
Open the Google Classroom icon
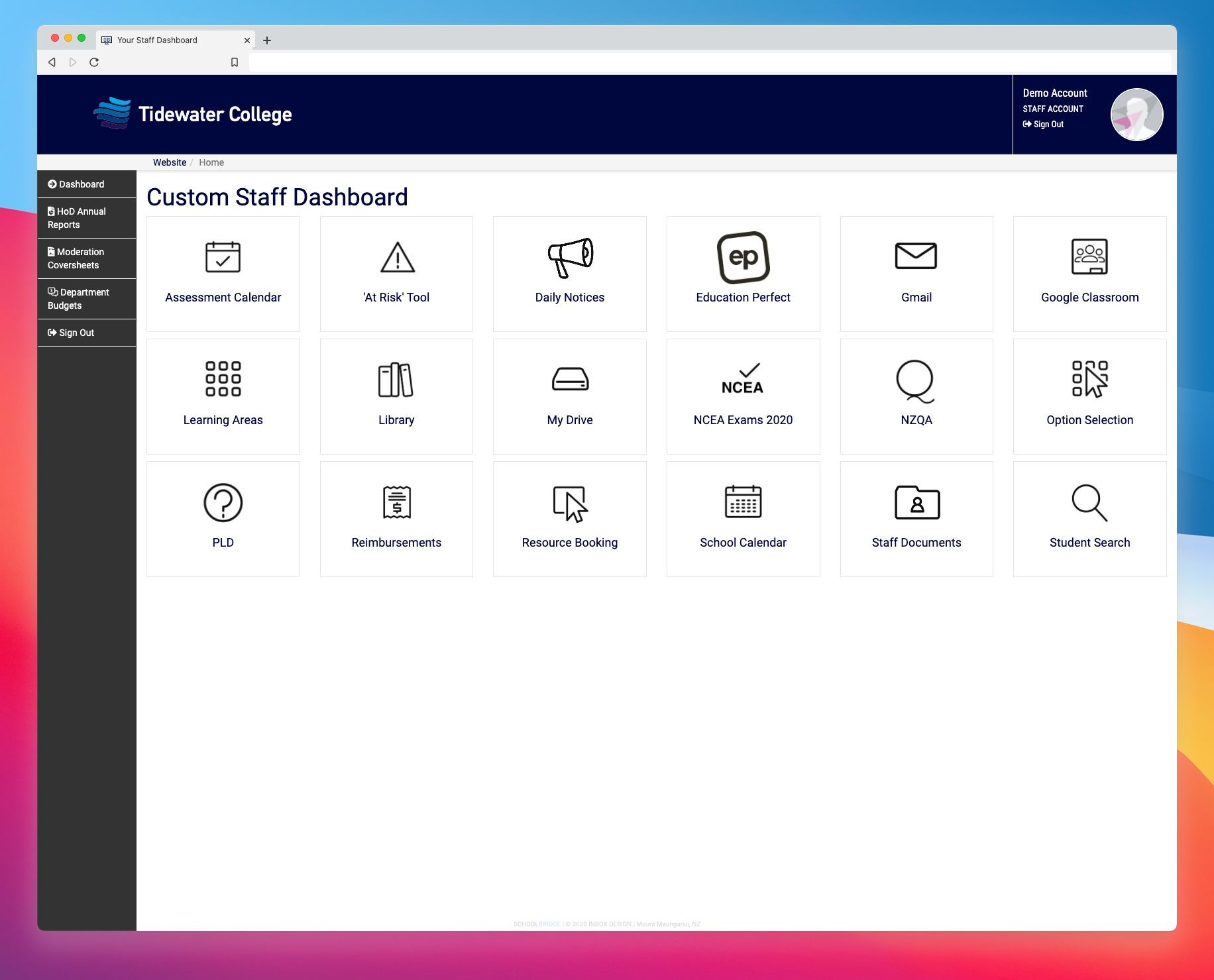click(1089, 256)
